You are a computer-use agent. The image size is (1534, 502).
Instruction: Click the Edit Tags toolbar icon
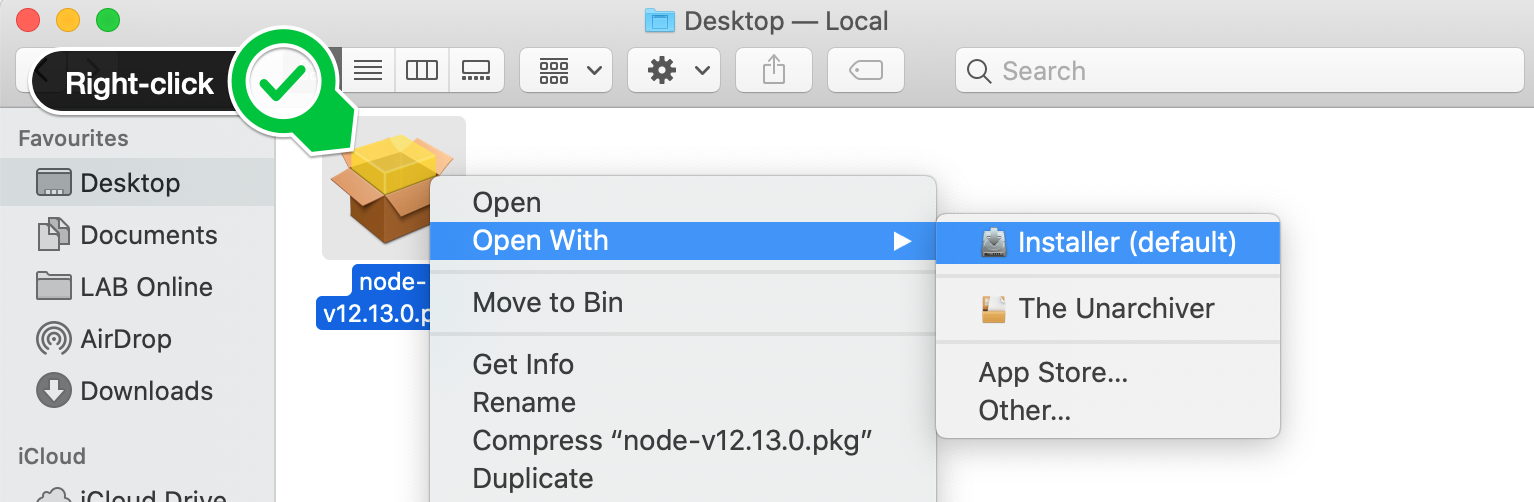pos(865,71)
